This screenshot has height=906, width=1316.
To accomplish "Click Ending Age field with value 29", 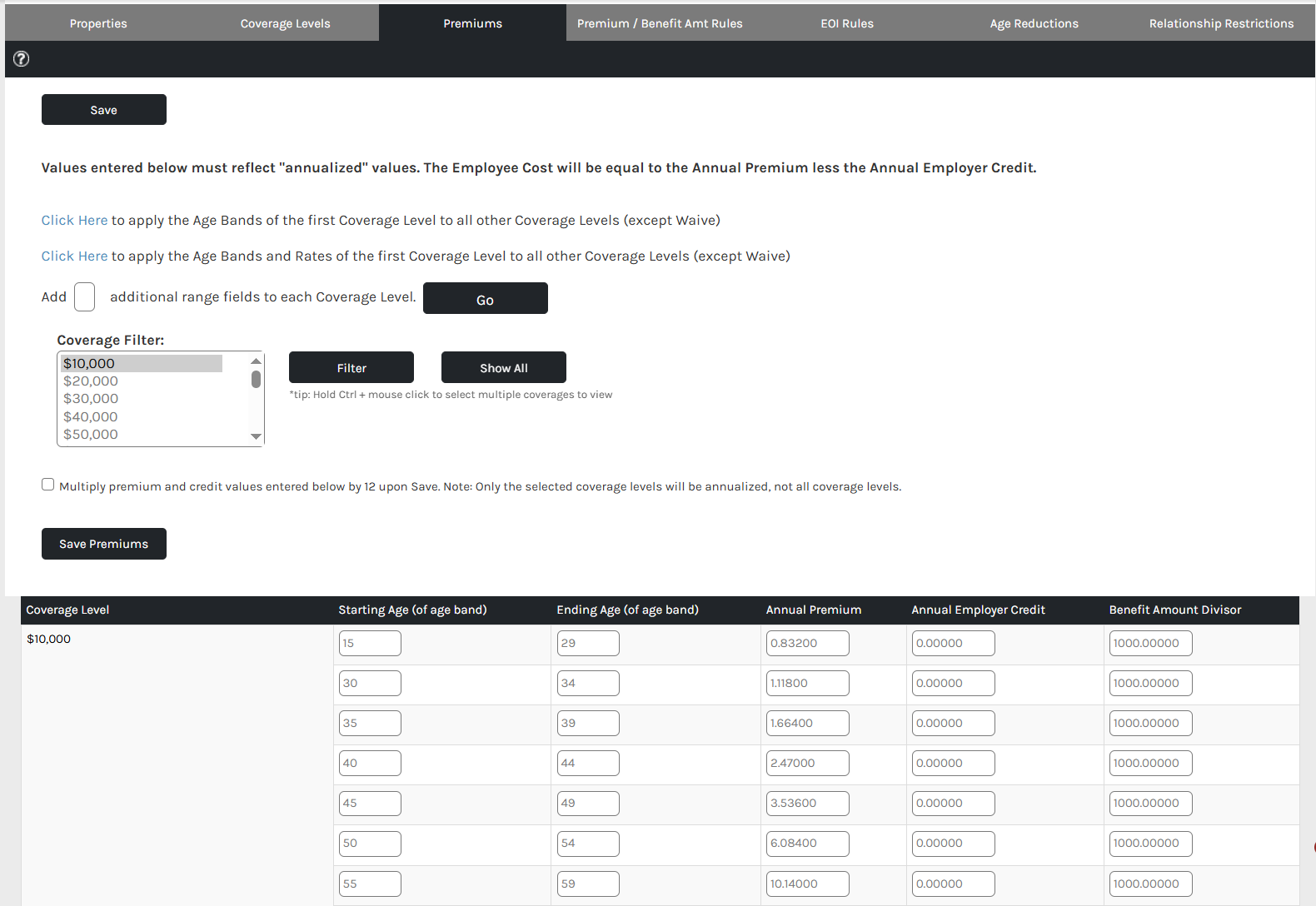I will (588, 643).
